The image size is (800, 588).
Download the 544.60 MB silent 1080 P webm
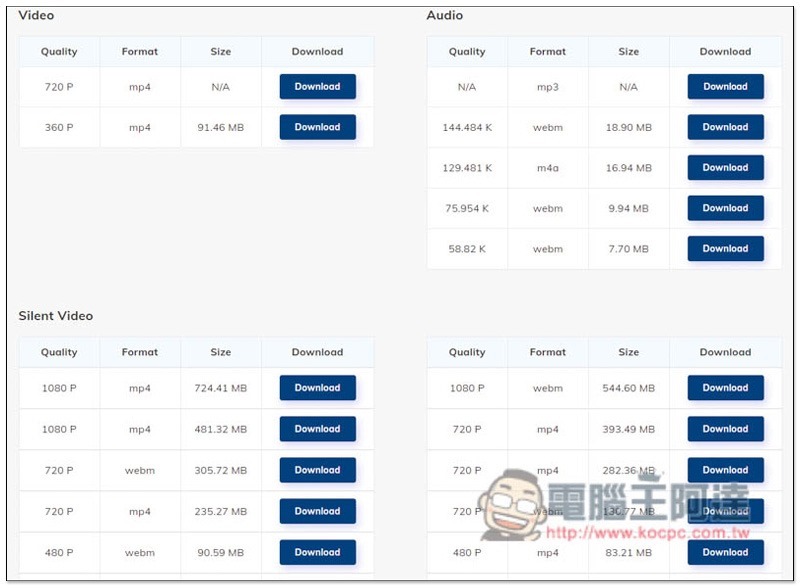726,388
